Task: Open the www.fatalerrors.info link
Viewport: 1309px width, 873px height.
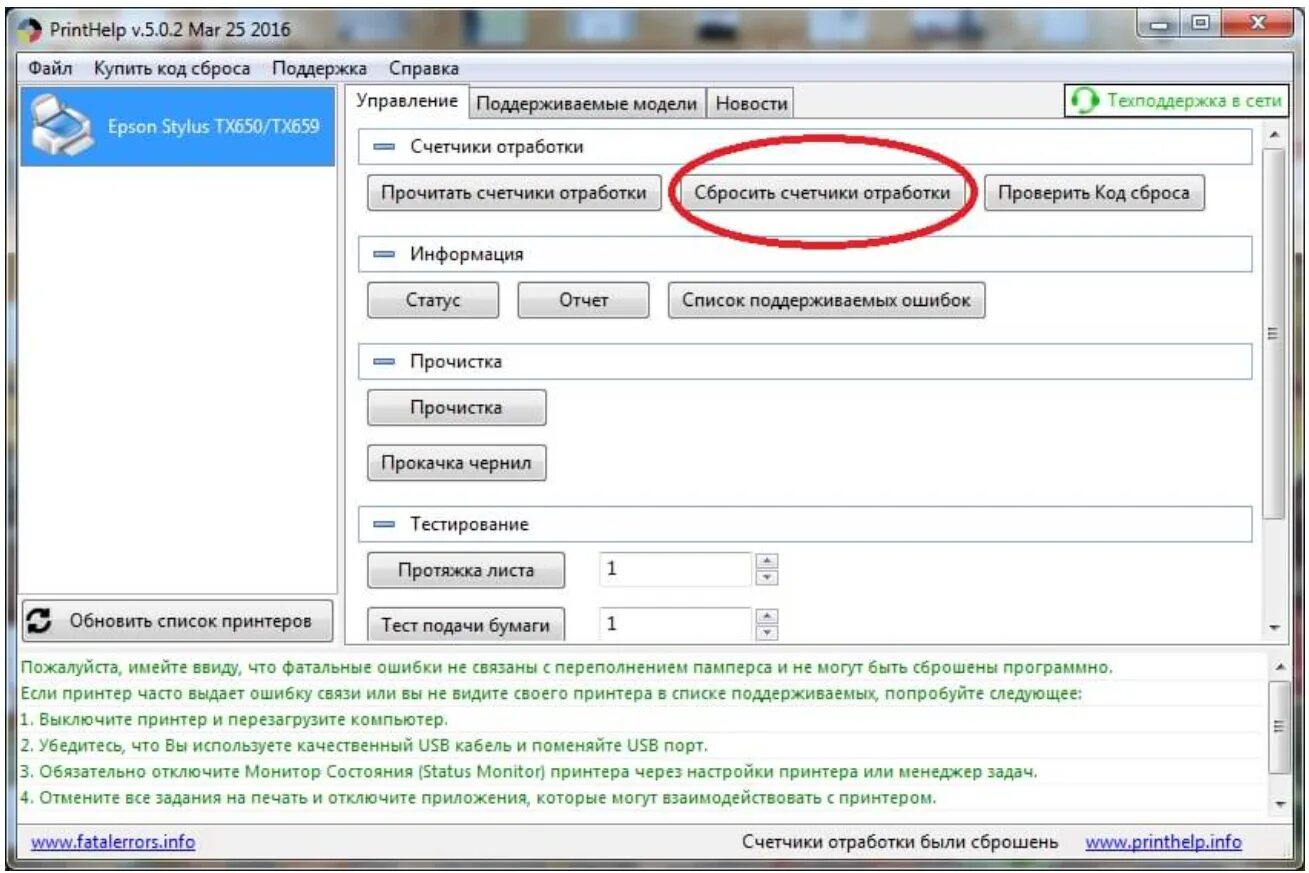Action: pyautogui.click(x=113, y=842)
